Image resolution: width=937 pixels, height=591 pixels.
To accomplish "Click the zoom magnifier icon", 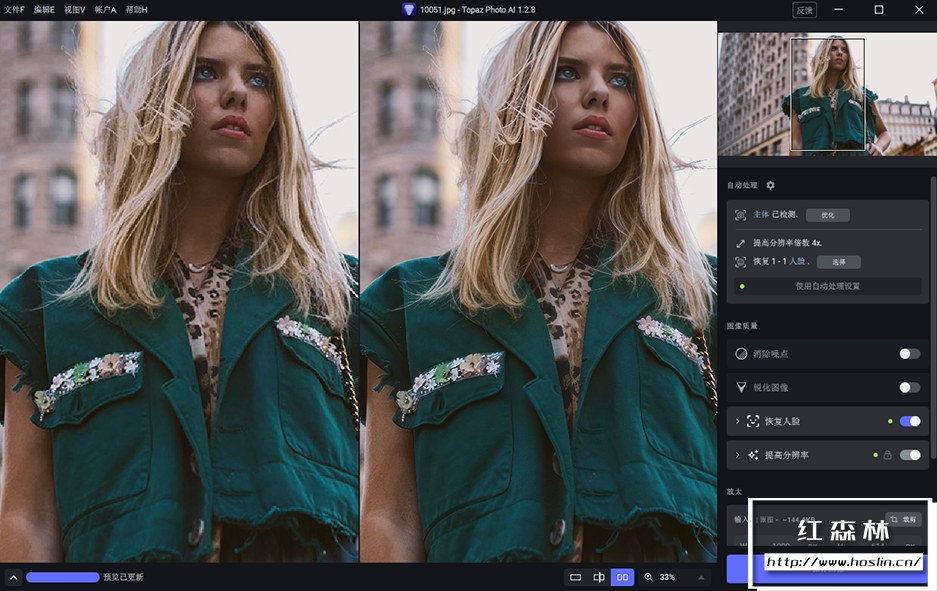I will [648, 577].
